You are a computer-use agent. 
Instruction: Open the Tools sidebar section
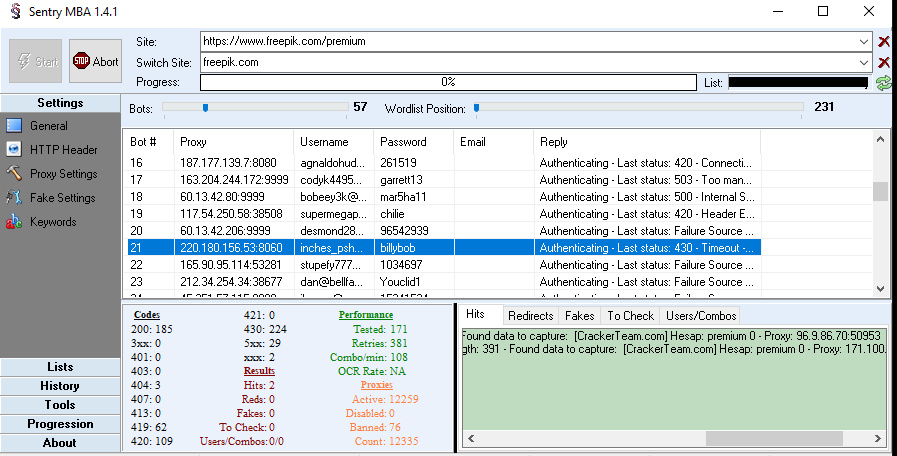coord(60,405)
